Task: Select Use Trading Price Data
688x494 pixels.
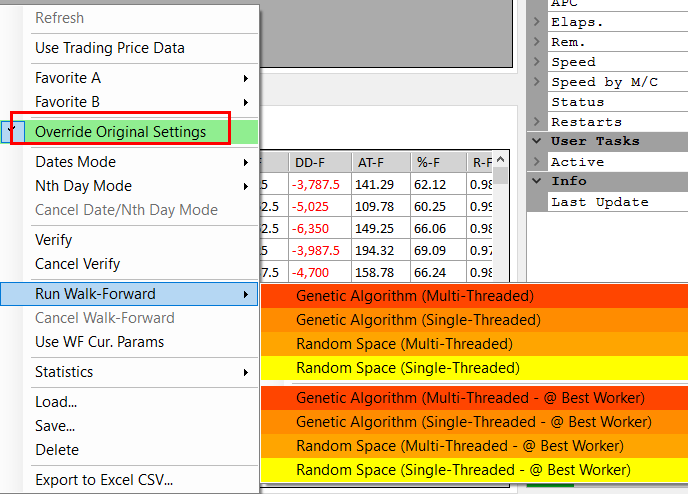Action: 109,48
